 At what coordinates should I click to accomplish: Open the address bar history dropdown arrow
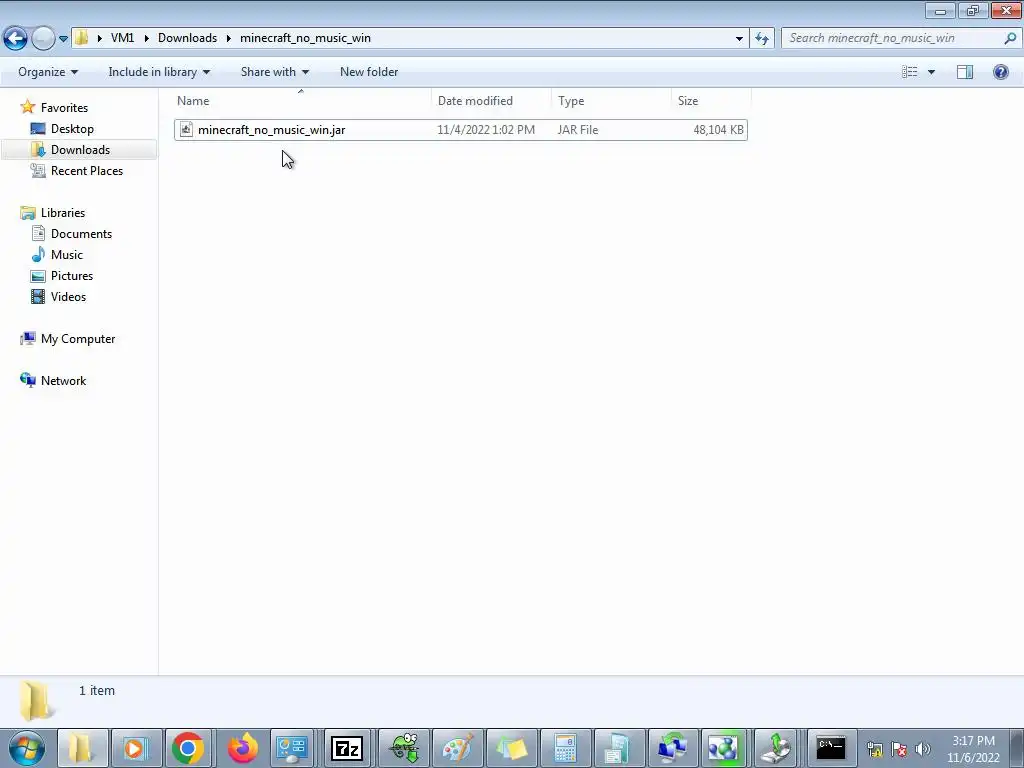[739, 39]
